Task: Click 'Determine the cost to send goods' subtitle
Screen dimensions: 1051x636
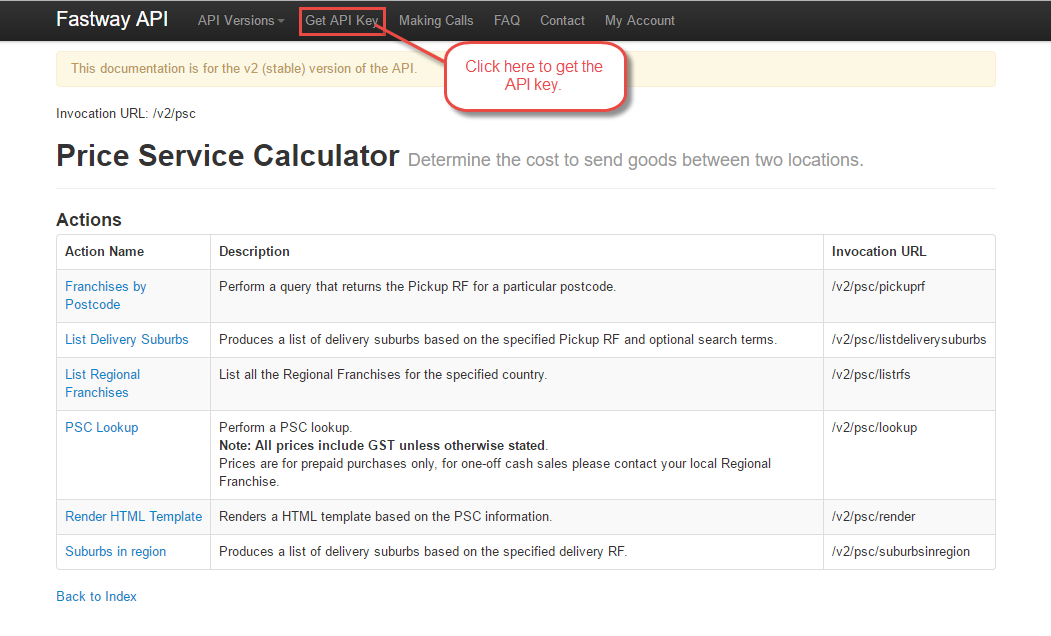Action: [x=635, y=160]
